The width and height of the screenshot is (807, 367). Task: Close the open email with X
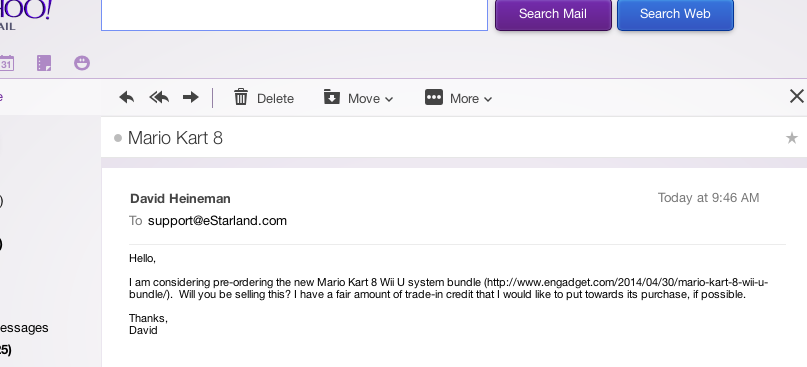797,96
